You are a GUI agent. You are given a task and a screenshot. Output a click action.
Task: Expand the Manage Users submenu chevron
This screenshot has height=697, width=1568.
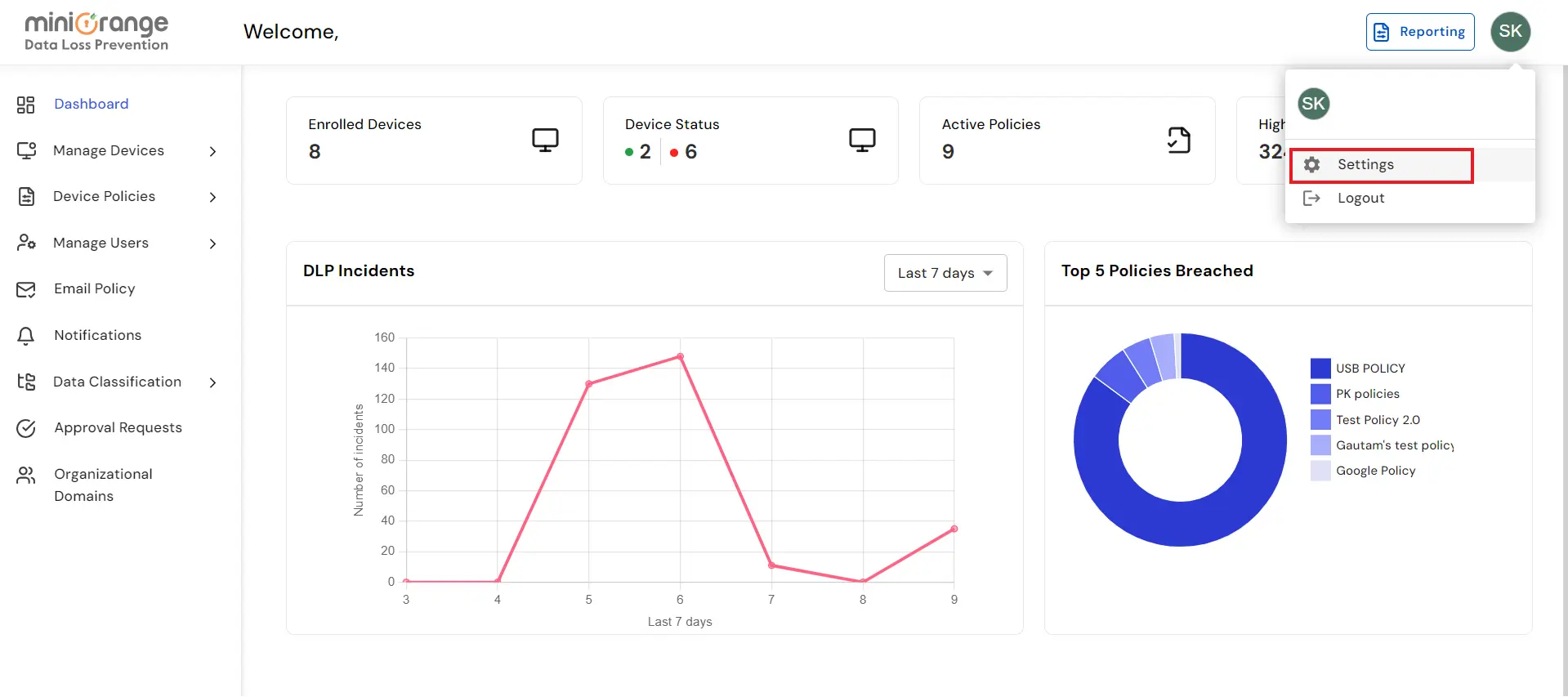[x=212, y=244]
